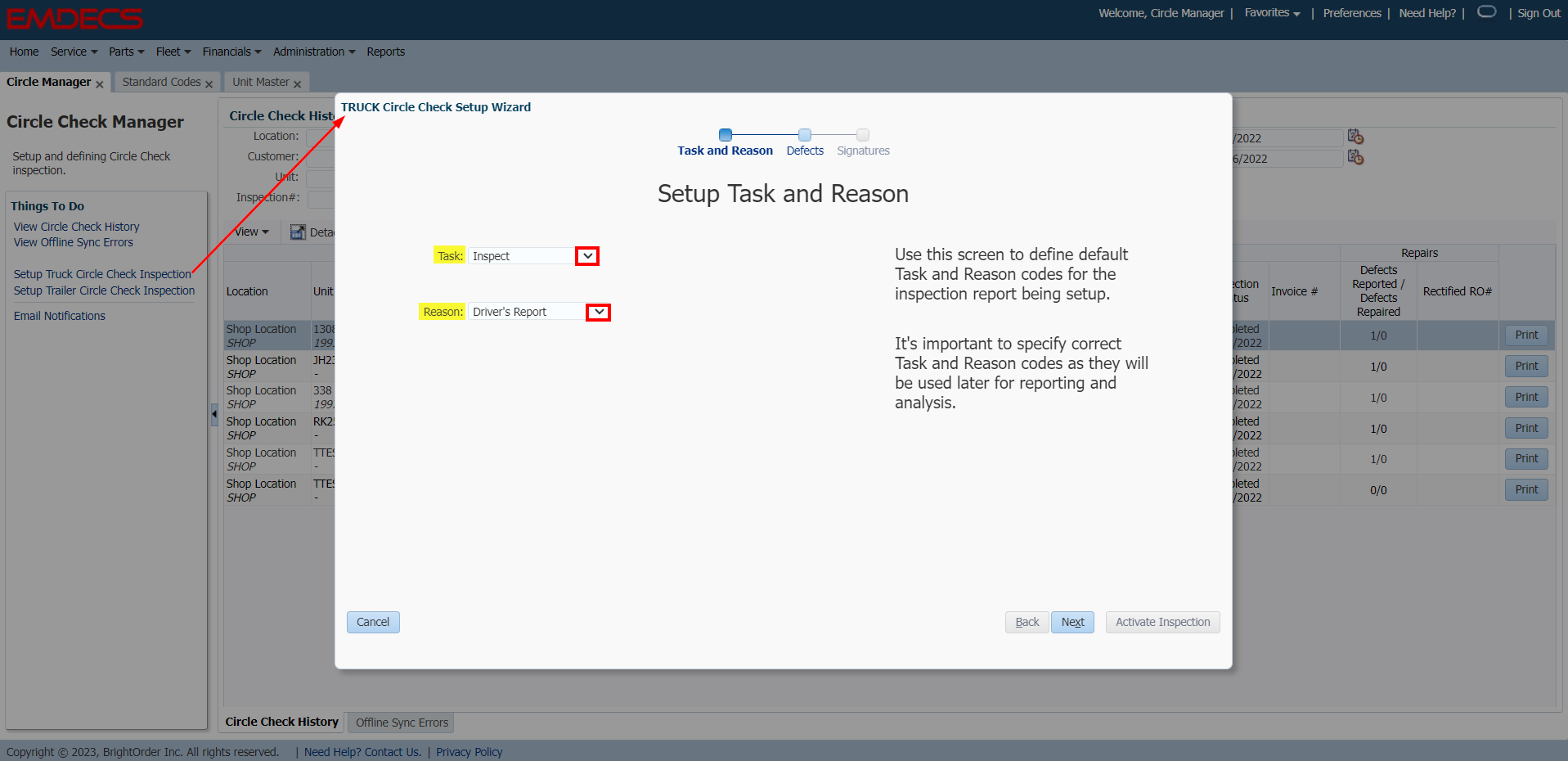Close the Unit Master tab
This screenshot has width=1568, height=761.
point(297,84)
